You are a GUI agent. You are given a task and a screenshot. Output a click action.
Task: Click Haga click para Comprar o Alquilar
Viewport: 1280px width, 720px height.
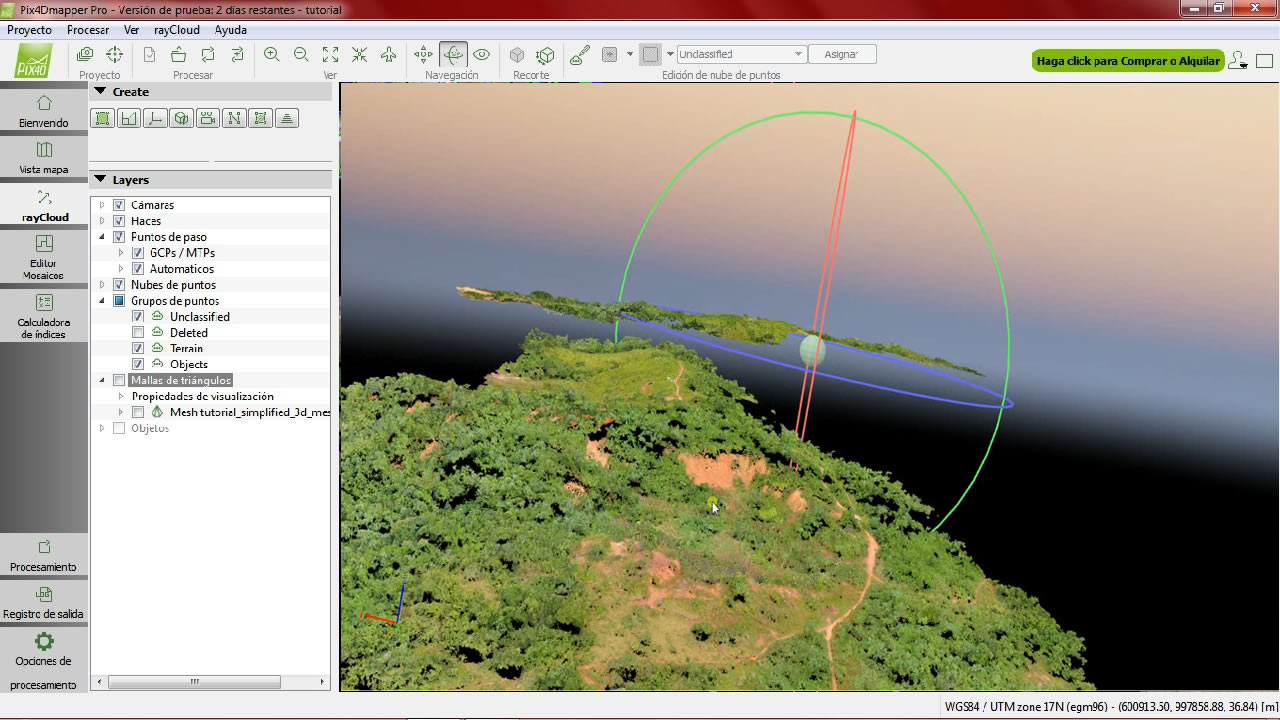[1128, 61]
